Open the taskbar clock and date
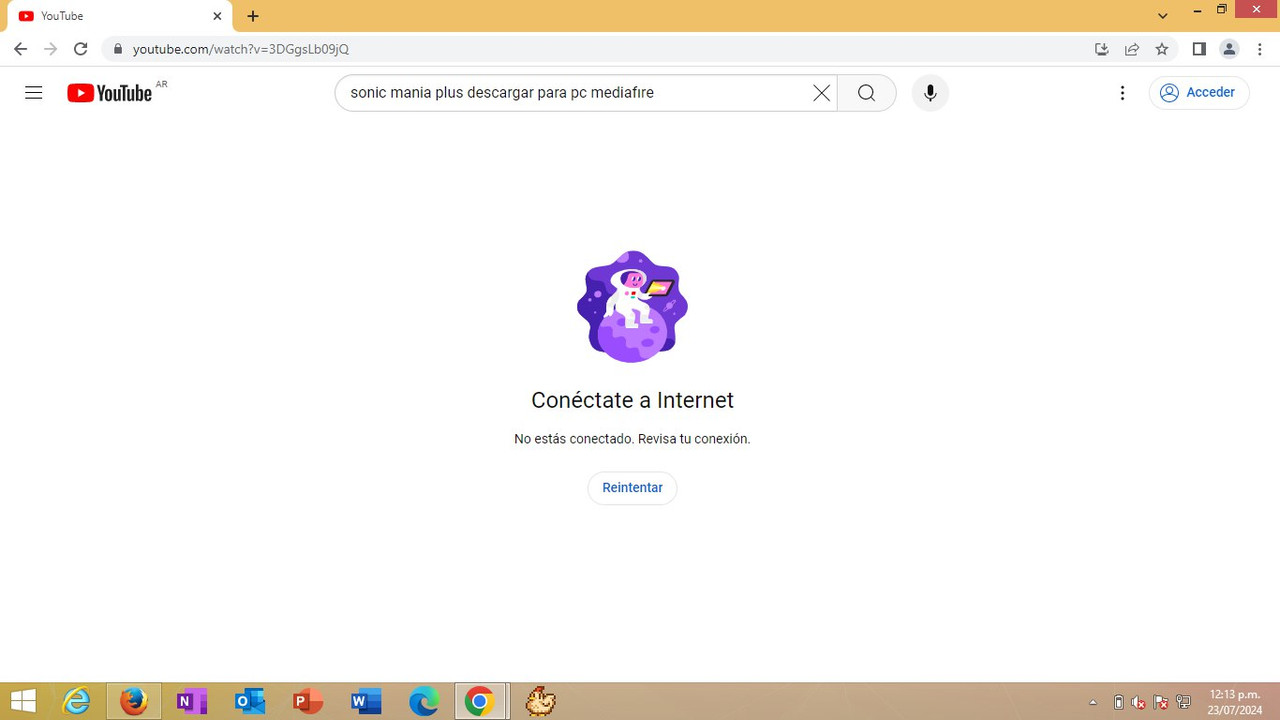Screen dimensions: 1280x720 [x=1235, y=702]
